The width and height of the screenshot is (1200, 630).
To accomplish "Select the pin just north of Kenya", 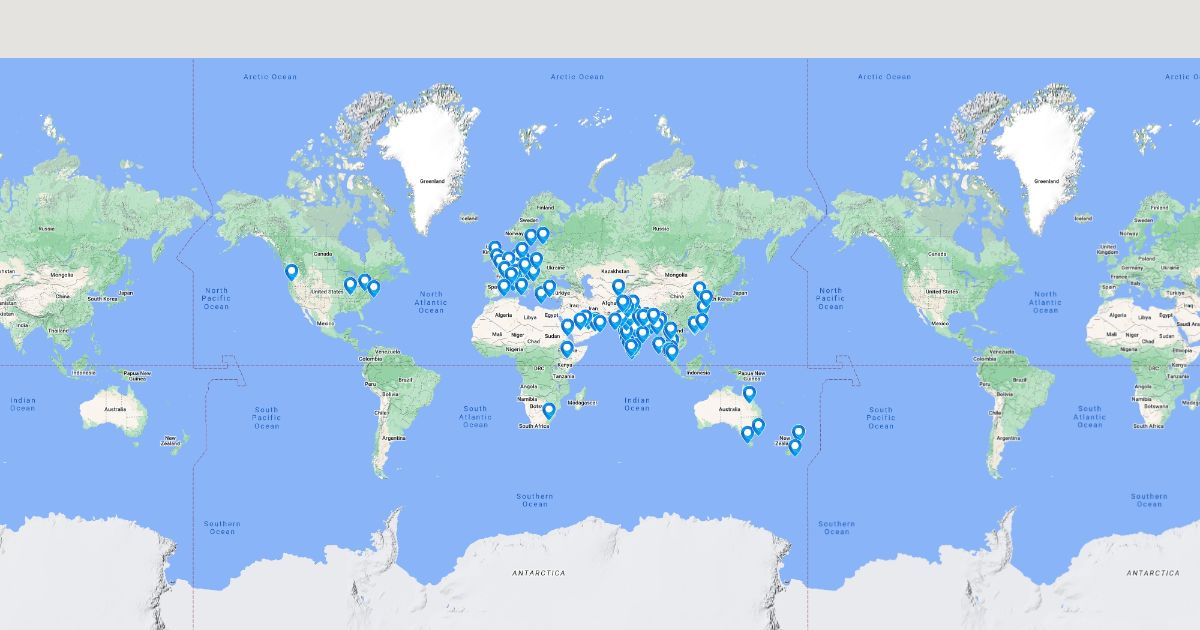I will click(567, 349).
